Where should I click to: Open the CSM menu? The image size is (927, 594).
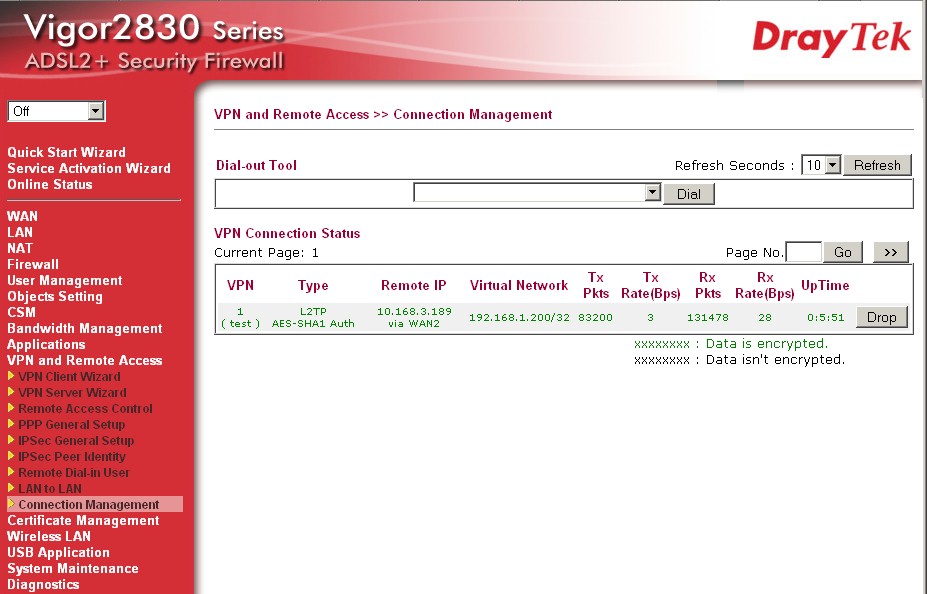21,311
